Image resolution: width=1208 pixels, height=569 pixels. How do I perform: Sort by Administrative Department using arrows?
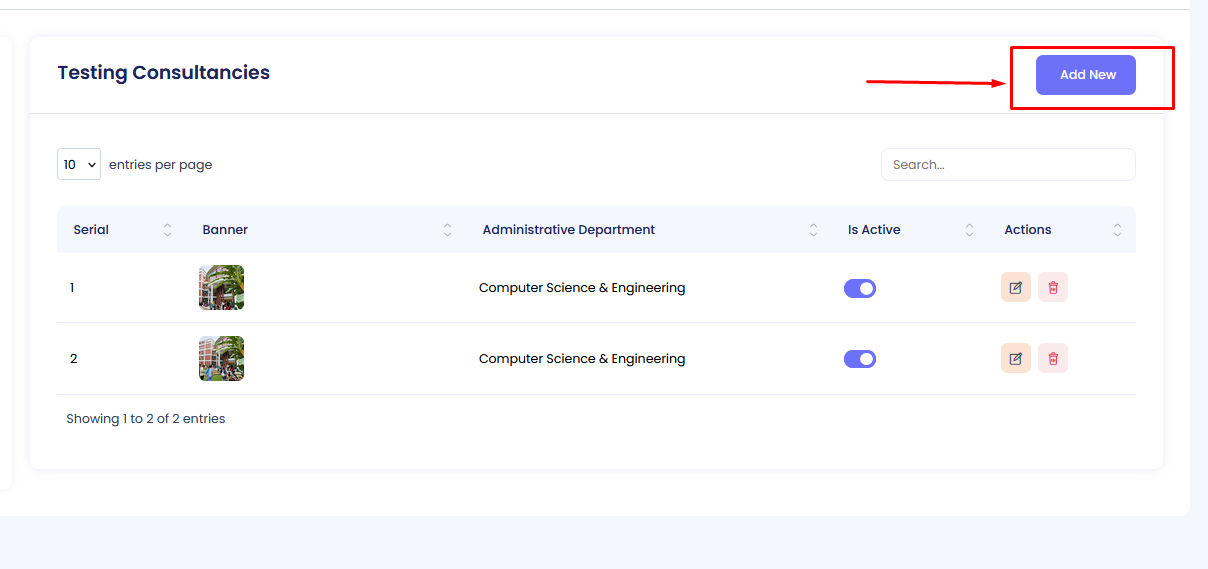(x=813, y=230)
